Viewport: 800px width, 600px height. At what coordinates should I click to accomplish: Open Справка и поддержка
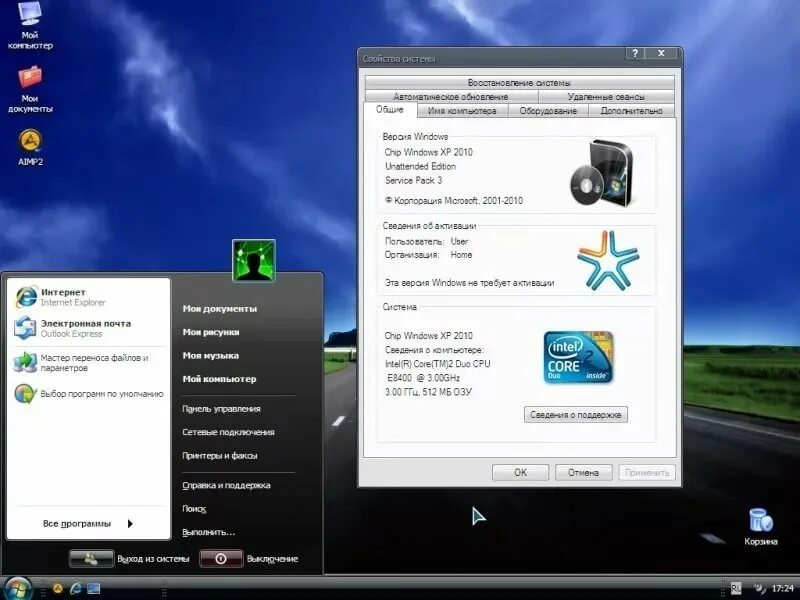[226, 485]
